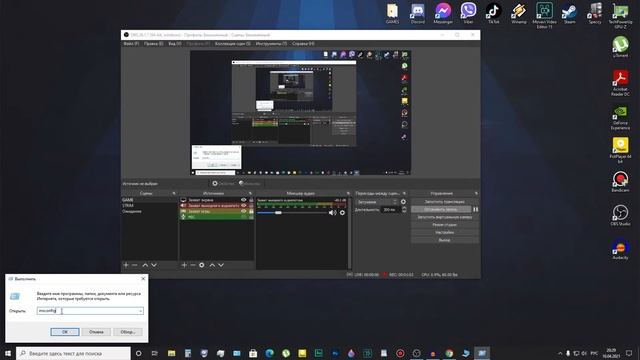Open the Bandicam desktop shortcut
This screenshot has width=640, height=360.
point(620,182)
